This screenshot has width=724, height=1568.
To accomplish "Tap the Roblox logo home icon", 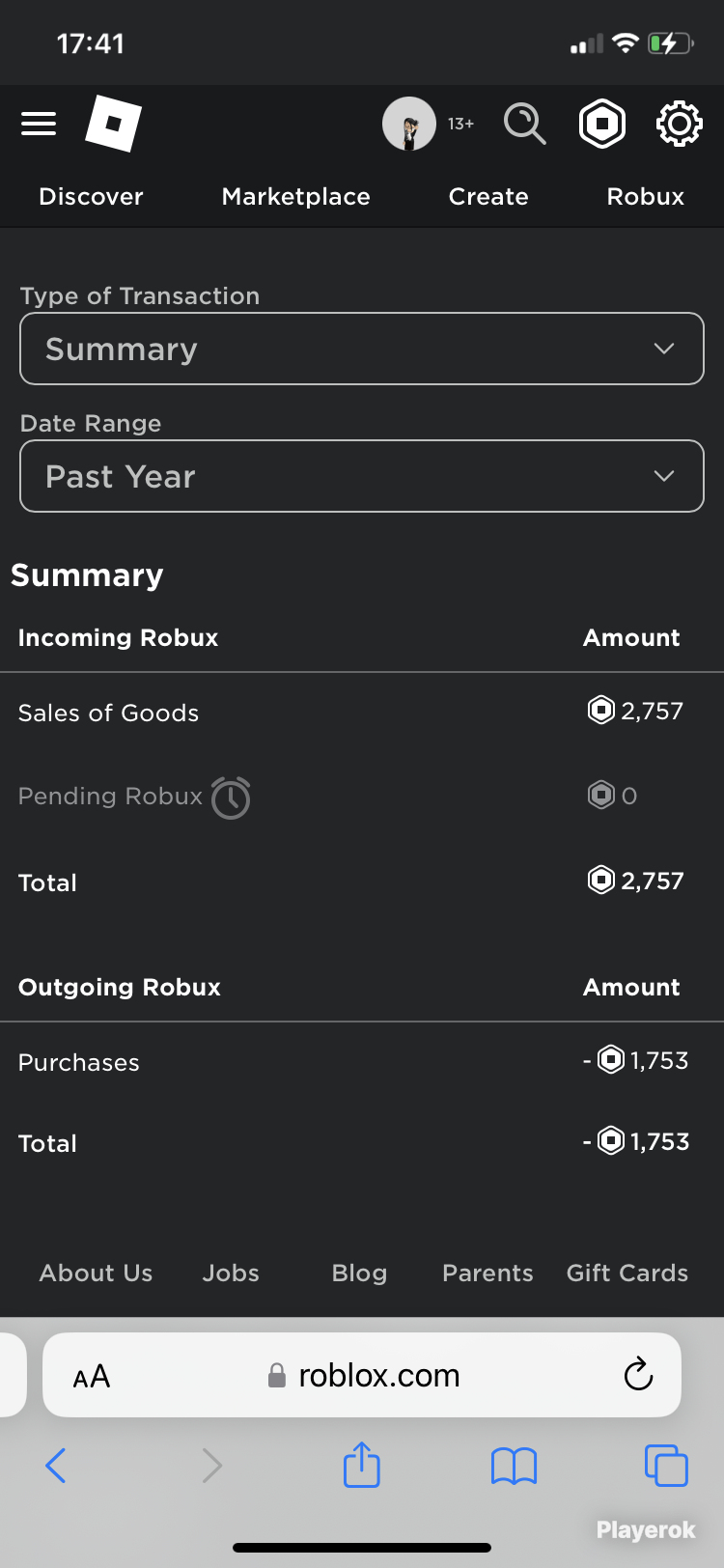I will pyautogui.click(x=113, y=124).
